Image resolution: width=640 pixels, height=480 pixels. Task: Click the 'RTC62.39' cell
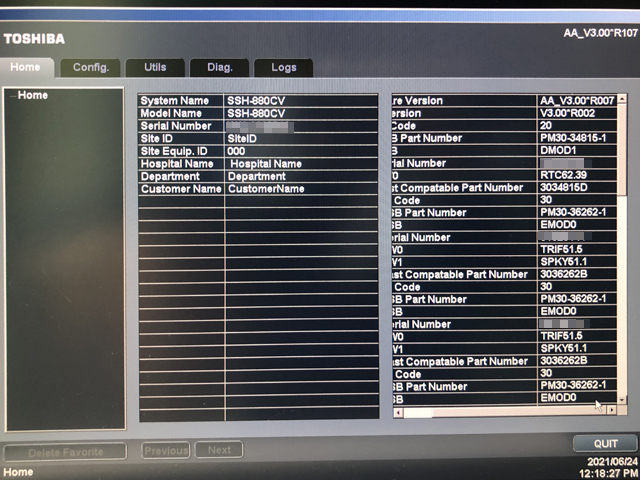577,175
